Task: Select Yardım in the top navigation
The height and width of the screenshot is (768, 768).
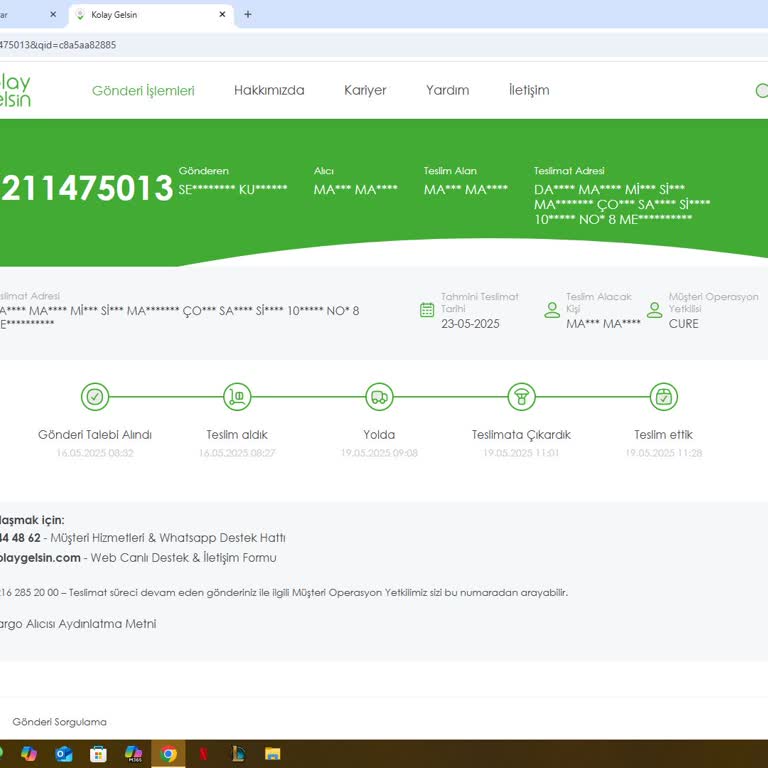Action: point(447,90)
